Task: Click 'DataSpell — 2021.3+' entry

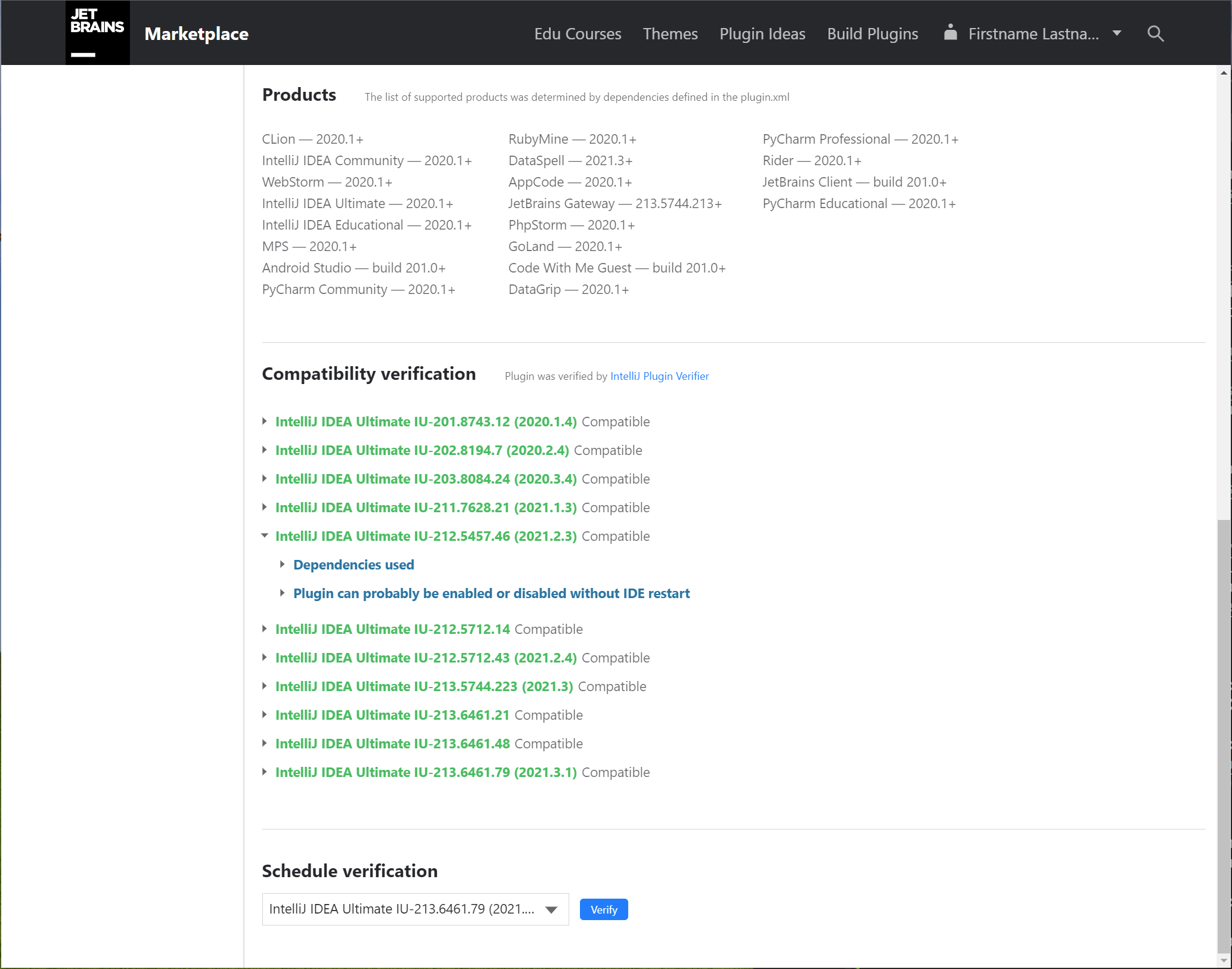Action: point(570,160)
